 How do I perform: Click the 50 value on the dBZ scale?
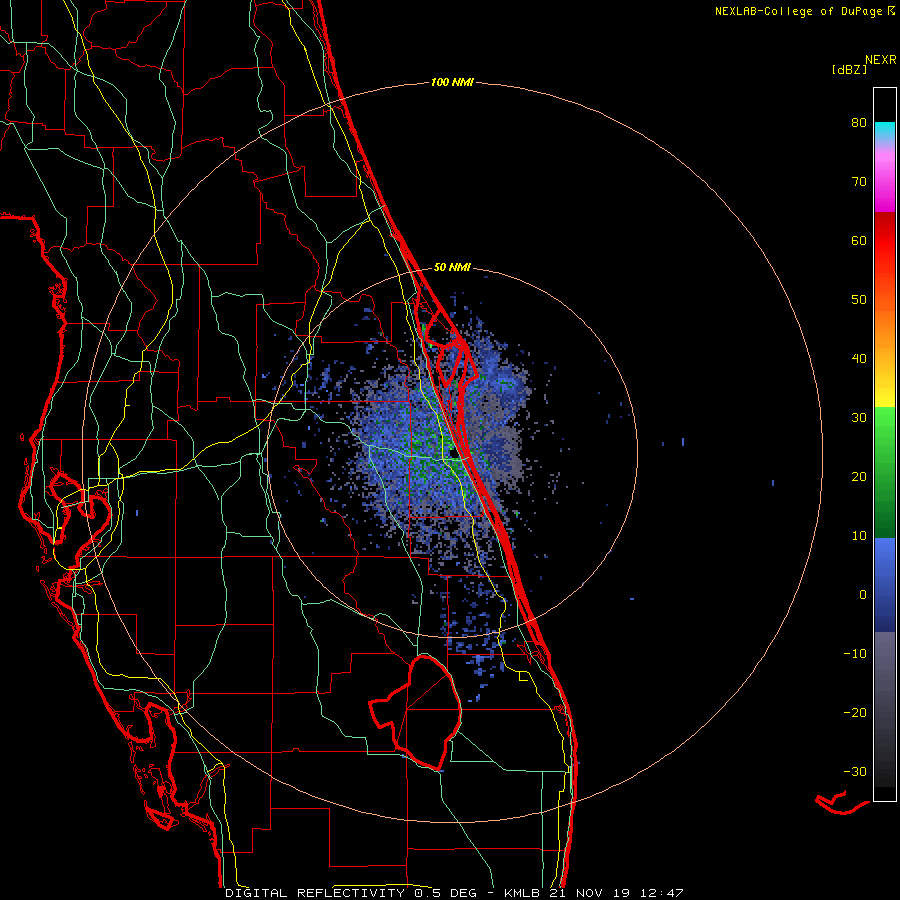point(859,300)
